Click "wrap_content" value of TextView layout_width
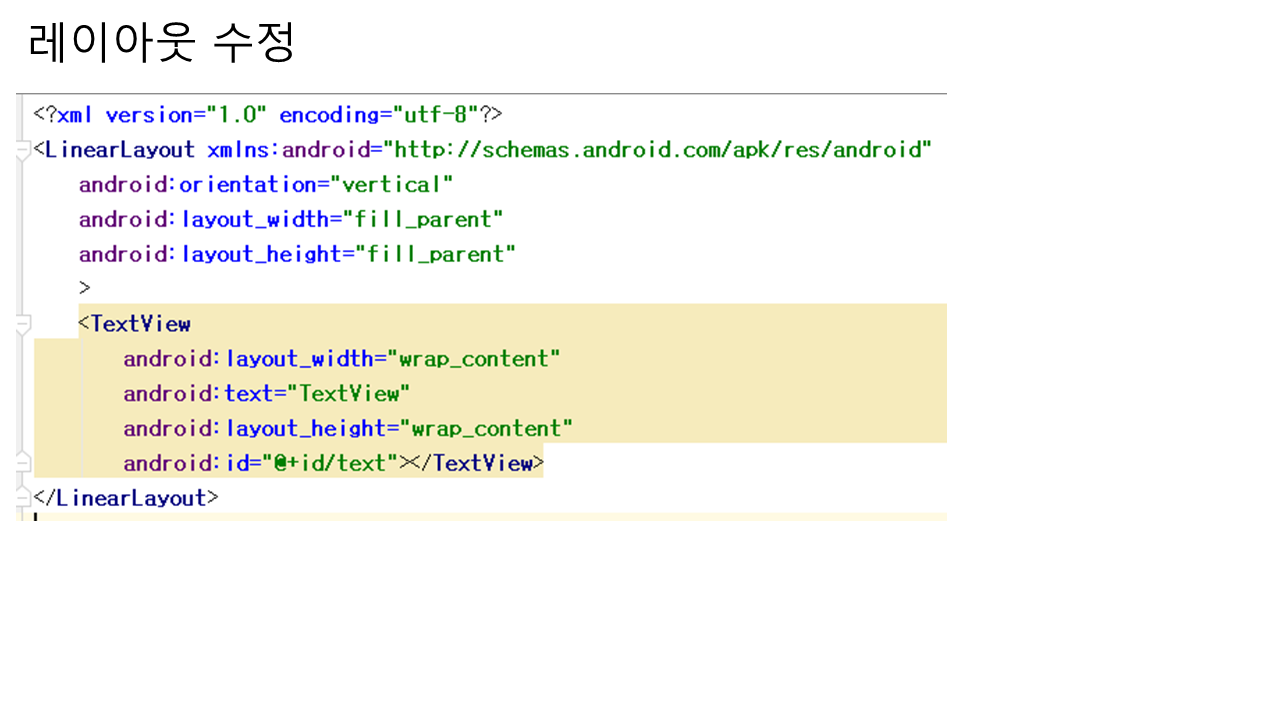The image size is (1280, 720). (474, 359)
